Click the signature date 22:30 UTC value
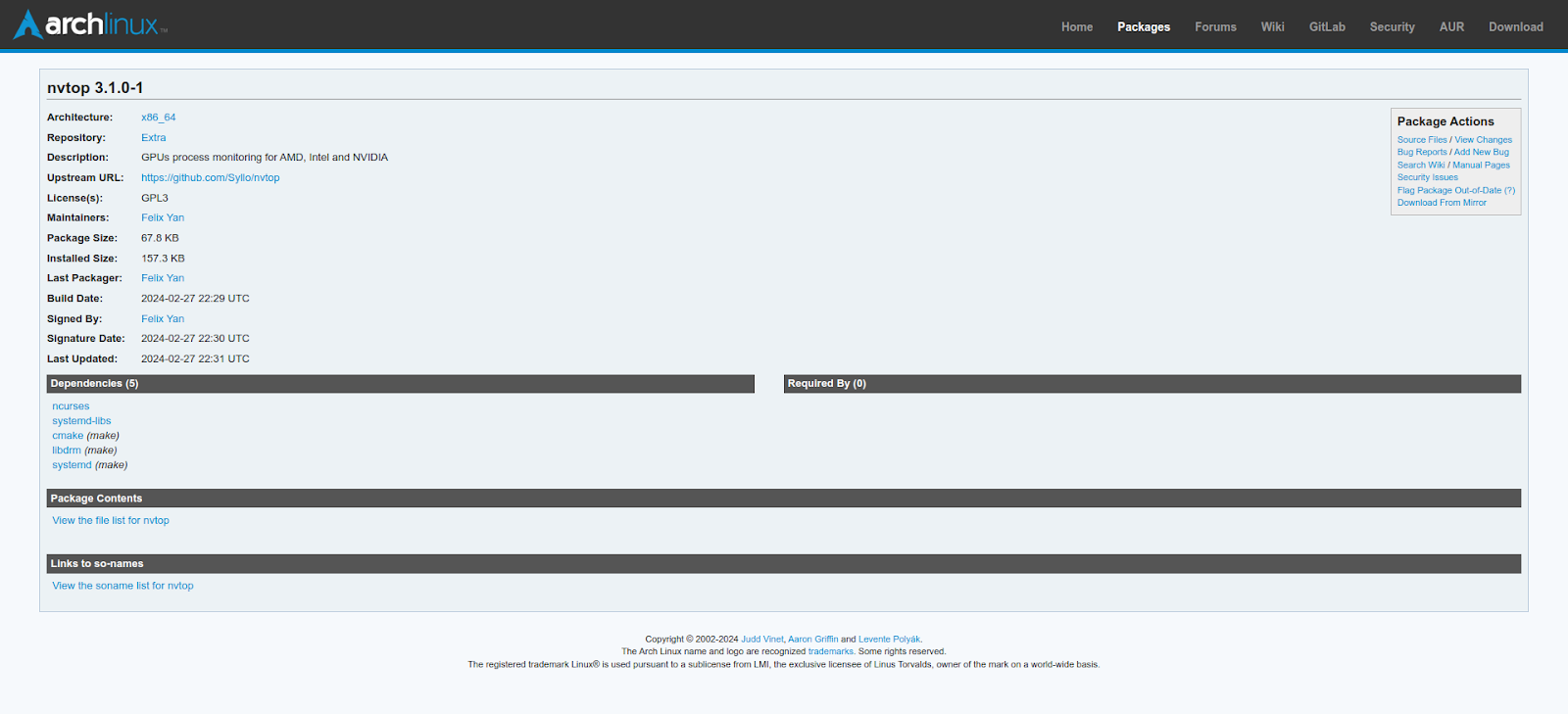The image size is (1568, 714). pyautogui.click(x=195, y=339)
